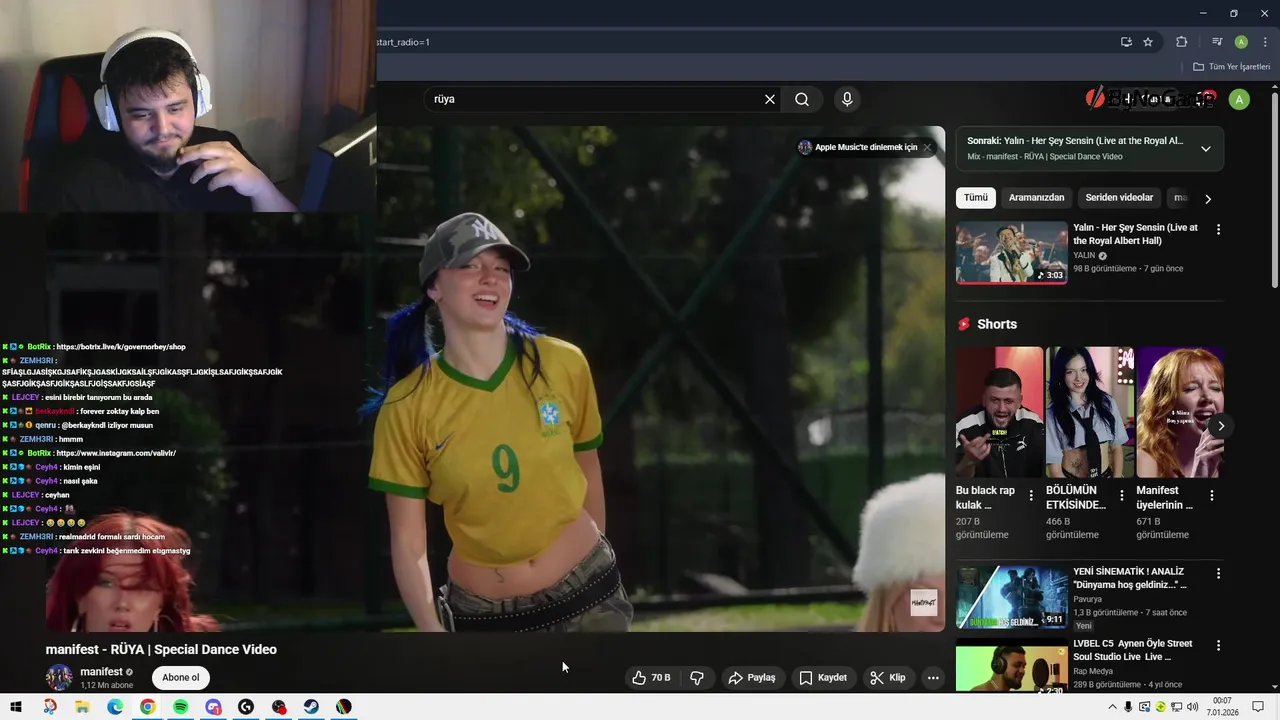Show hidden system tray icons
This screenshot has height=720, width=1280.
(1112, 706)
